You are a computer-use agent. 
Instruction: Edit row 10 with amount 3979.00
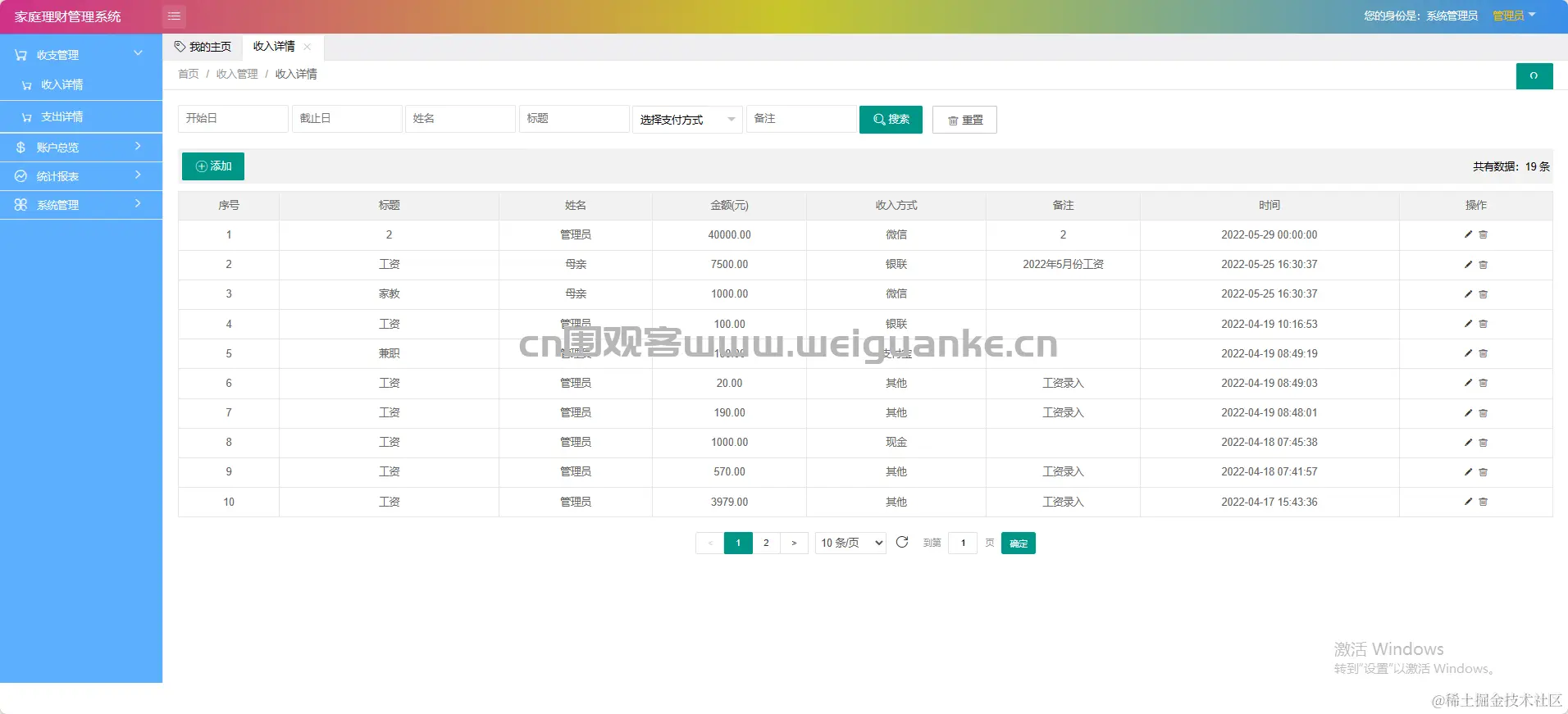(x=1468, y=502)
